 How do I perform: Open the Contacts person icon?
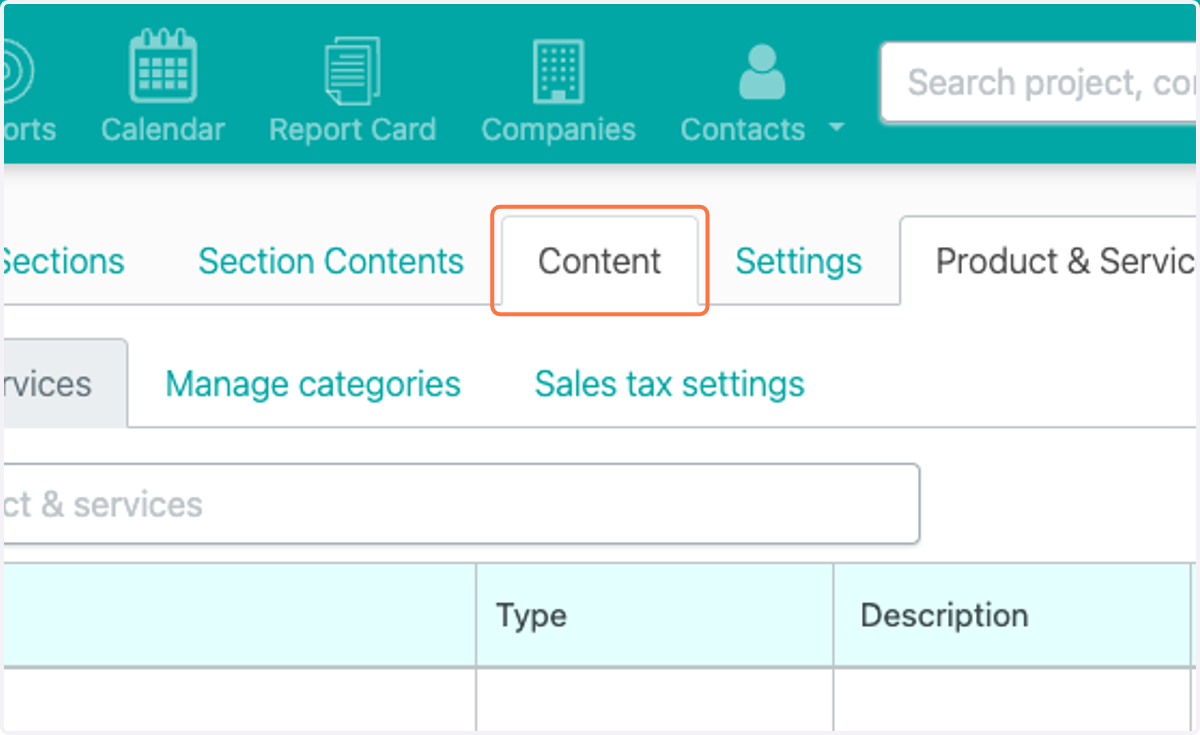tap(761, 72)
